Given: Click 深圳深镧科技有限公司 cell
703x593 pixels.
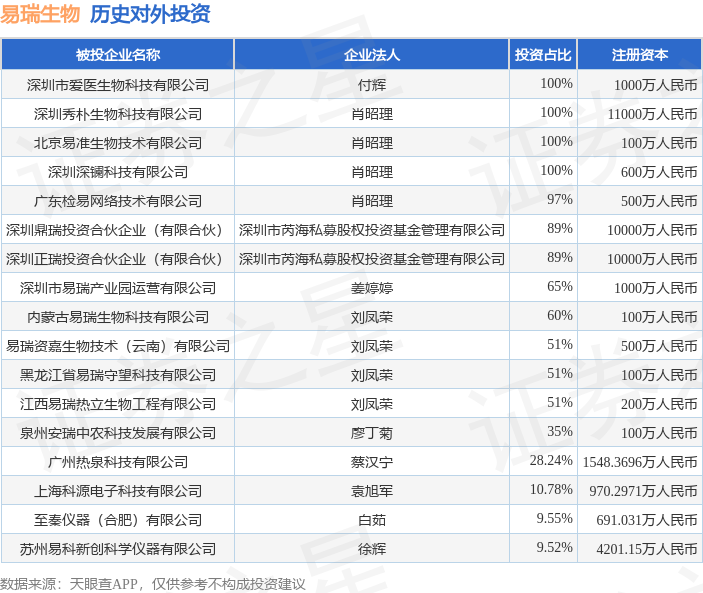Looking at the screenshot, I should click(x=118, y=172).
